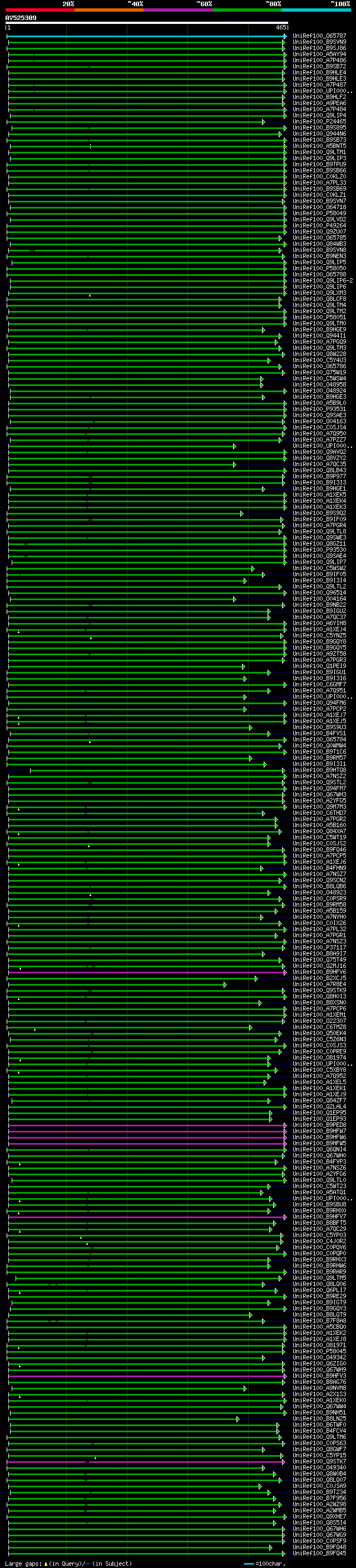The width and height of the screenshot is (356, 1568).
Task: Click UniRef100_Q9LIP6-2 label
Action: click(323, 281)
